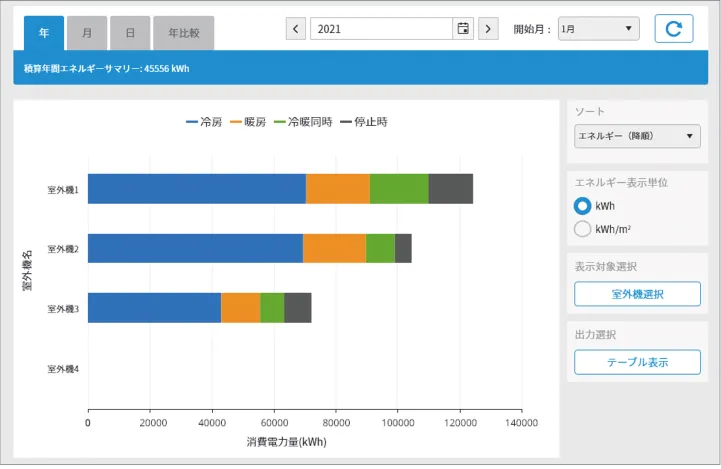The width and height of the screenshot is (721, 469).
Task: Click the year input field showing 2021
Action: tap(381, 29)
